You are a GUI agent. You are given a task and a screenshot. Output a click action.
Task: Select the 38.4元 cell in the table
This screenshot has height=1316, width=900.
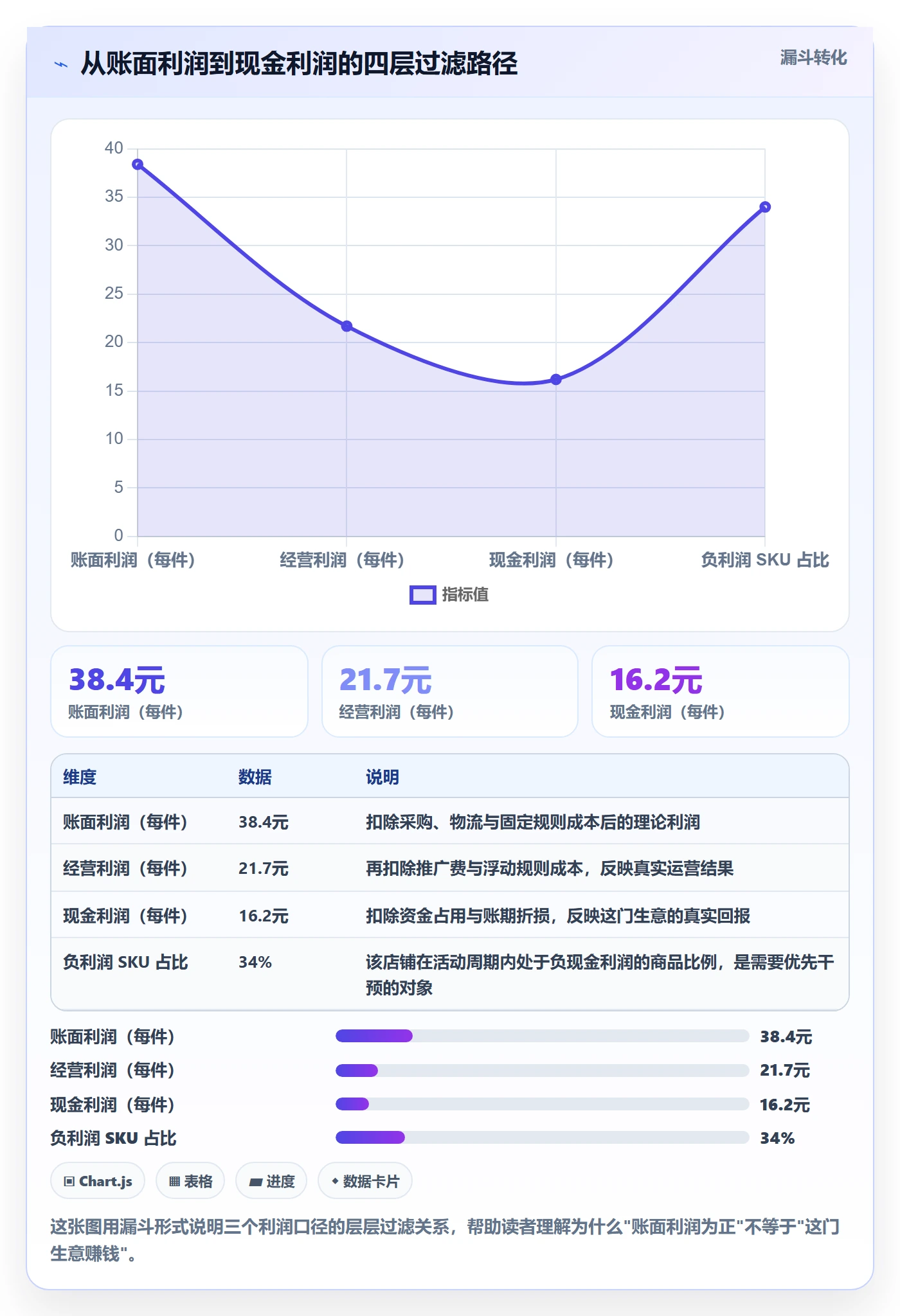[264, 822]
